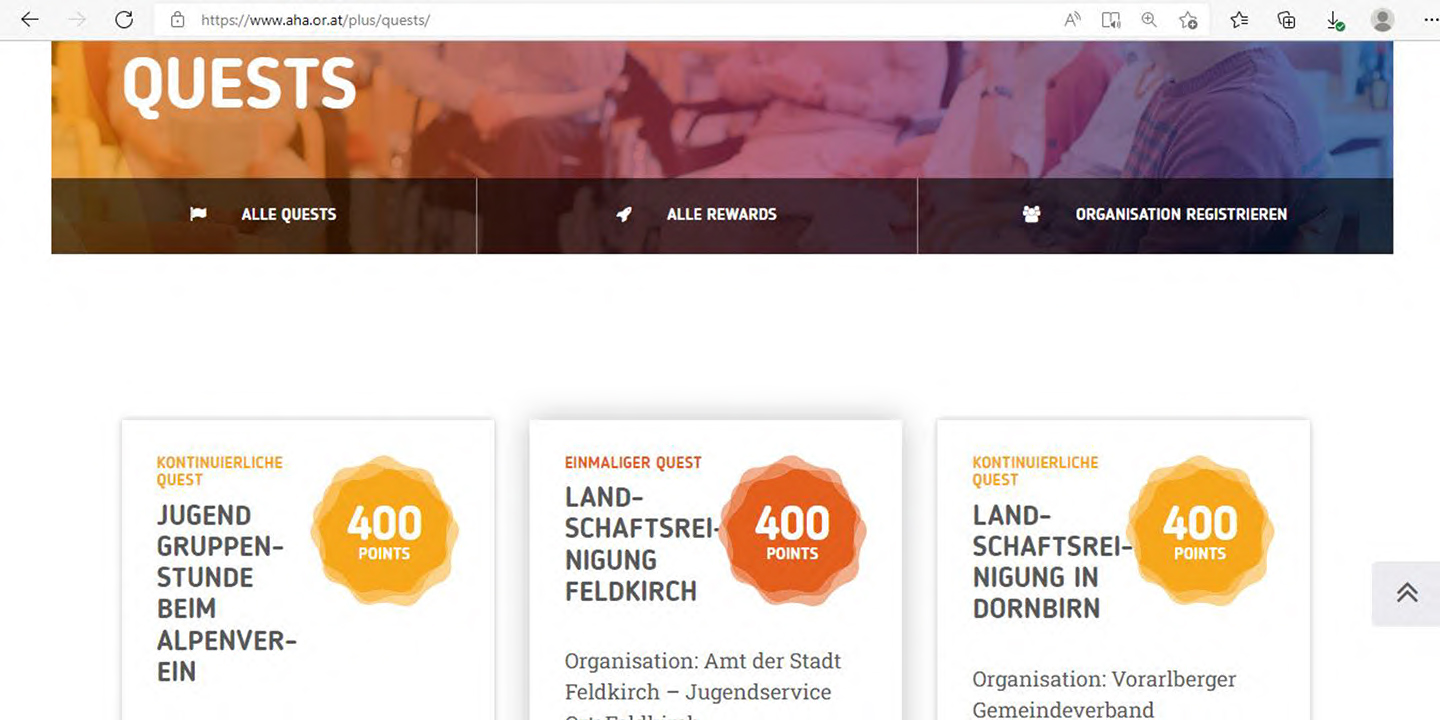
Task: Click the address bar URL field
Action: pos(620,20)
